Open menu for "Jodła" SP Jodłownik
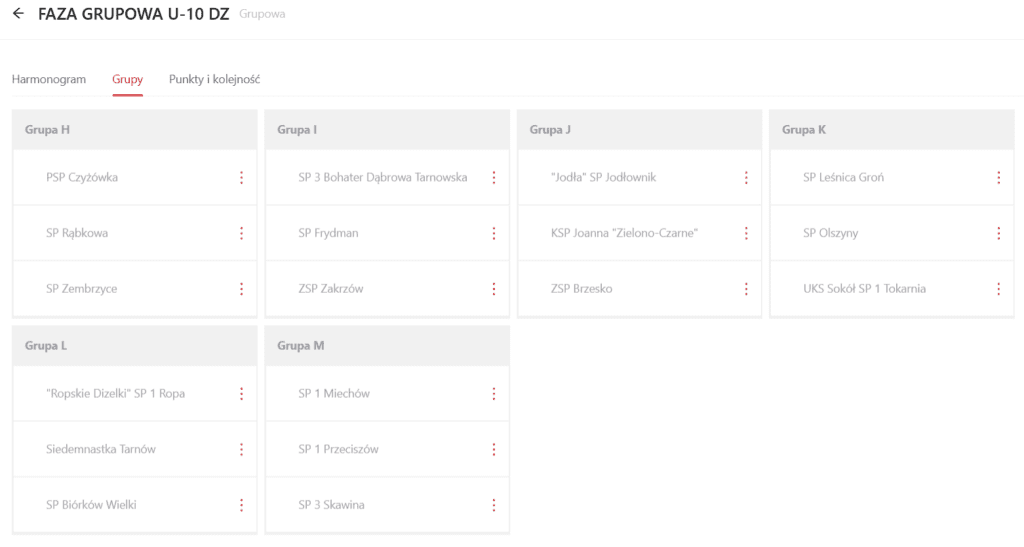This screenshot has width=1024, height=547. pyautogui.click(x=746, y=178)
